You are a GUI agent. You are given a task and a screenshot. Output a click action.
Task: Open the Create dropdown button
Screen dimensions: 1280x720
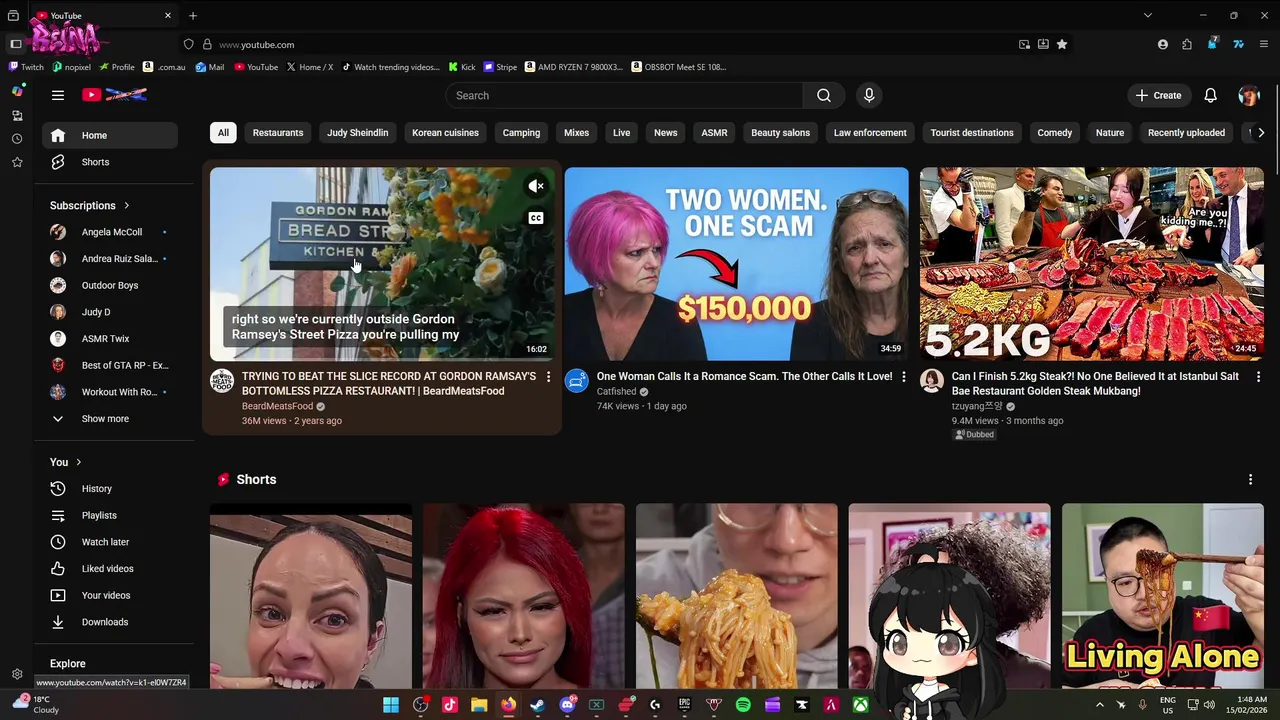1158,95
